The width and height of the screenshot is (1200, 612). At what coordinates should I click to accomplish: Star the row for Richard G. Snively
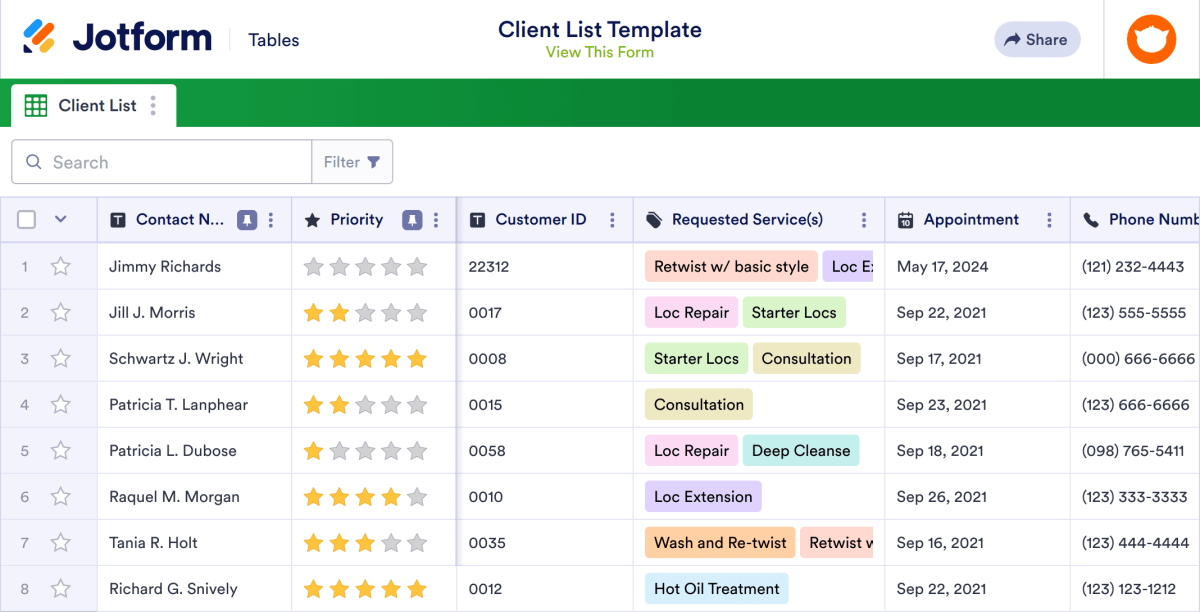pyautogui.click(x=60, y=588)
